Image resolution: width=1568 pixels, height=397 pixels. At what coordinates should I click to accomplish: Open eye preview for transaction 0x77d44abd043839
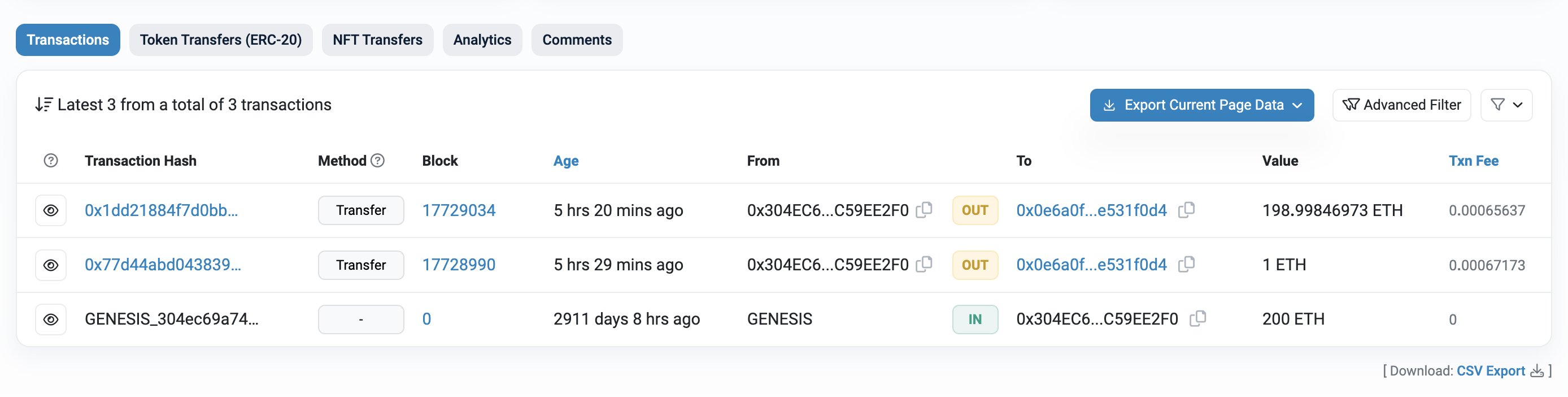[x=50, y=265]
